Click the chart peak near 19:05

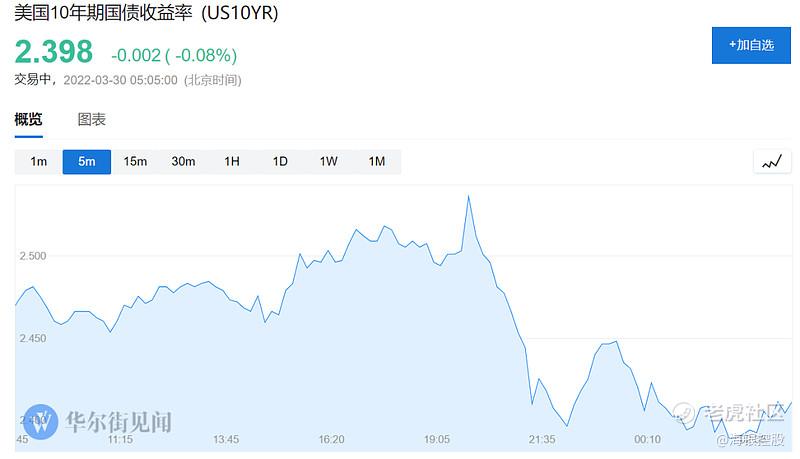pos(468,196)
